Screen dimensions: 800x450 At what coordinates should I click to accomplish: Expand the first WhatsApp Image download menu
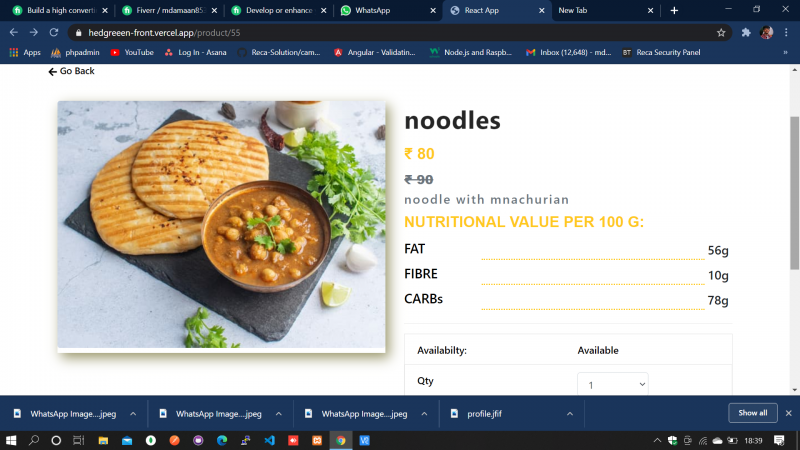click(x=133, y=414)
